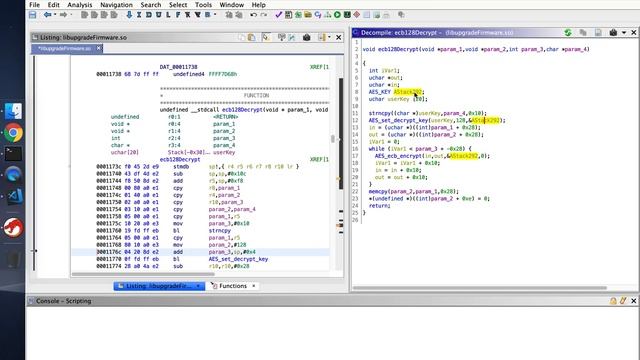Image resolution: width=640 pixels, height=360 pixels.
Task: Switch to the Listing bottom tab
Action: 158,286
